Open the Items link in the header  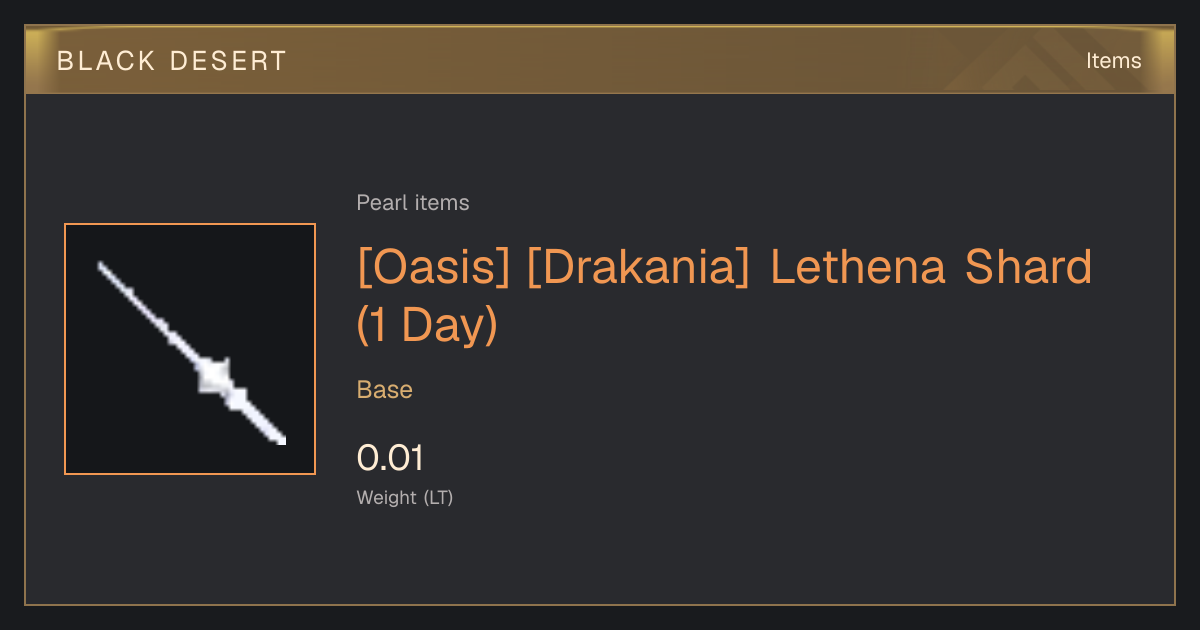tap(1113, 61)
